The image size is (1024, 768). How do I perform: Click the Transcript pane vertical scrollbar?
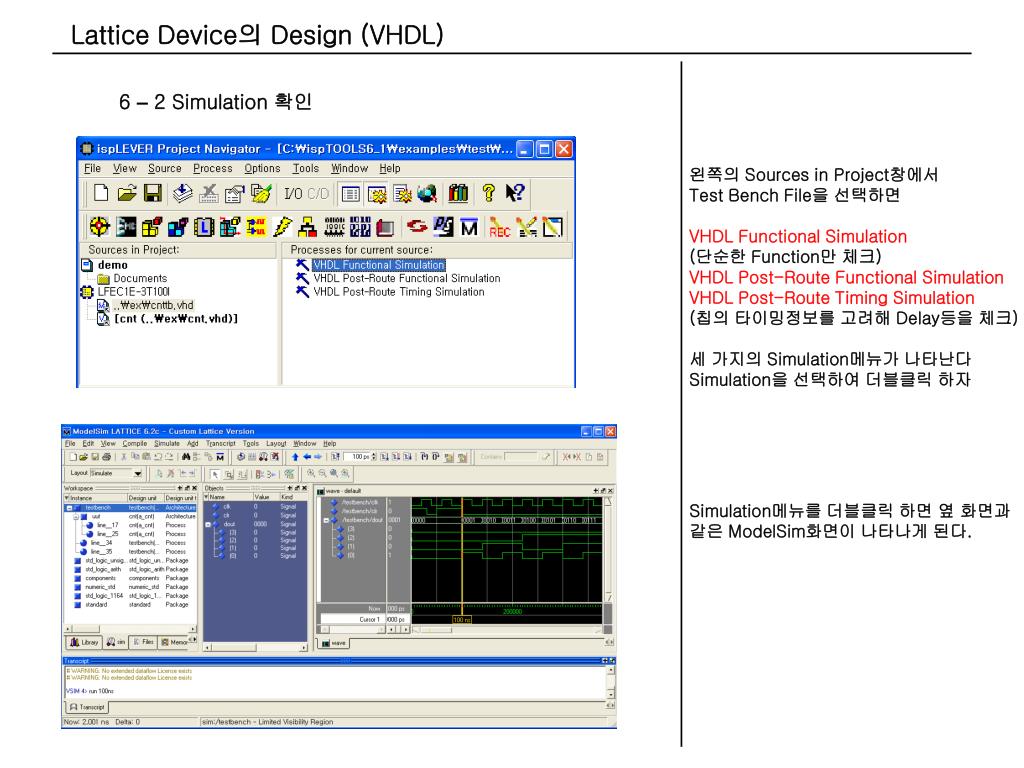pos(611,682)
